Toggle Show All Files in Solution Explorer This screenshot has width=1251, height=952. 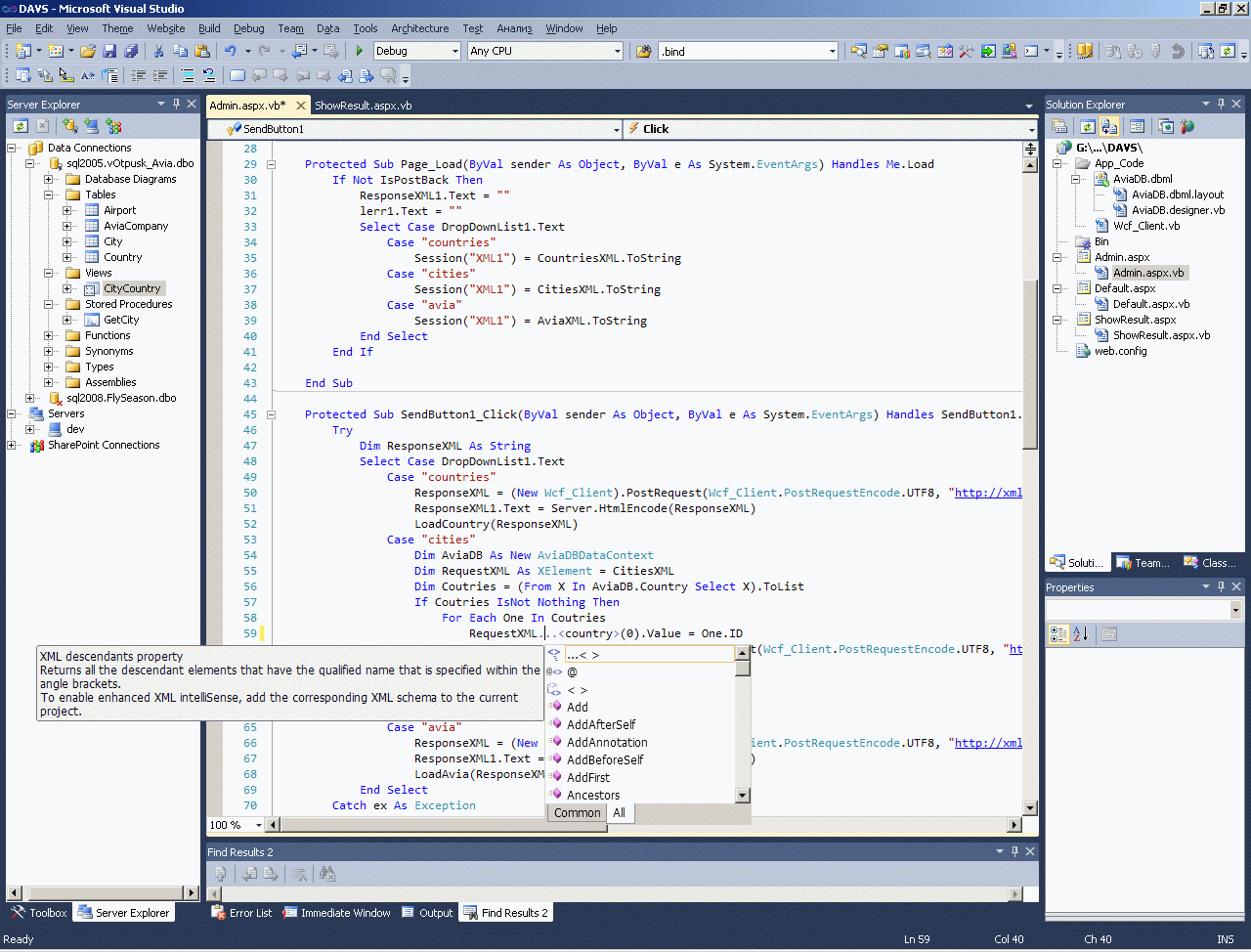click(1109, 126)
